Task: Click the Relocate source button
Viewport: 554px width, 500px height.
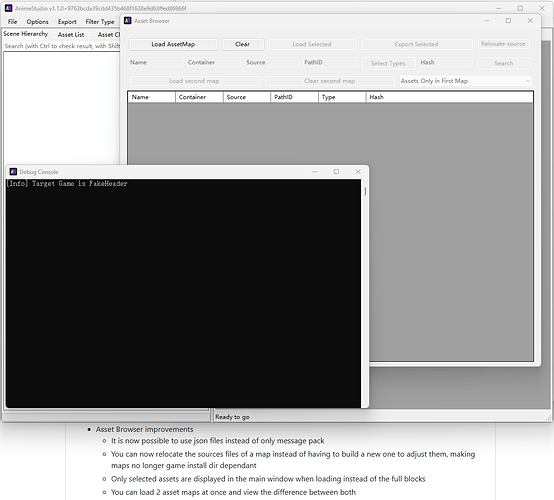Action: pos(503,44)
